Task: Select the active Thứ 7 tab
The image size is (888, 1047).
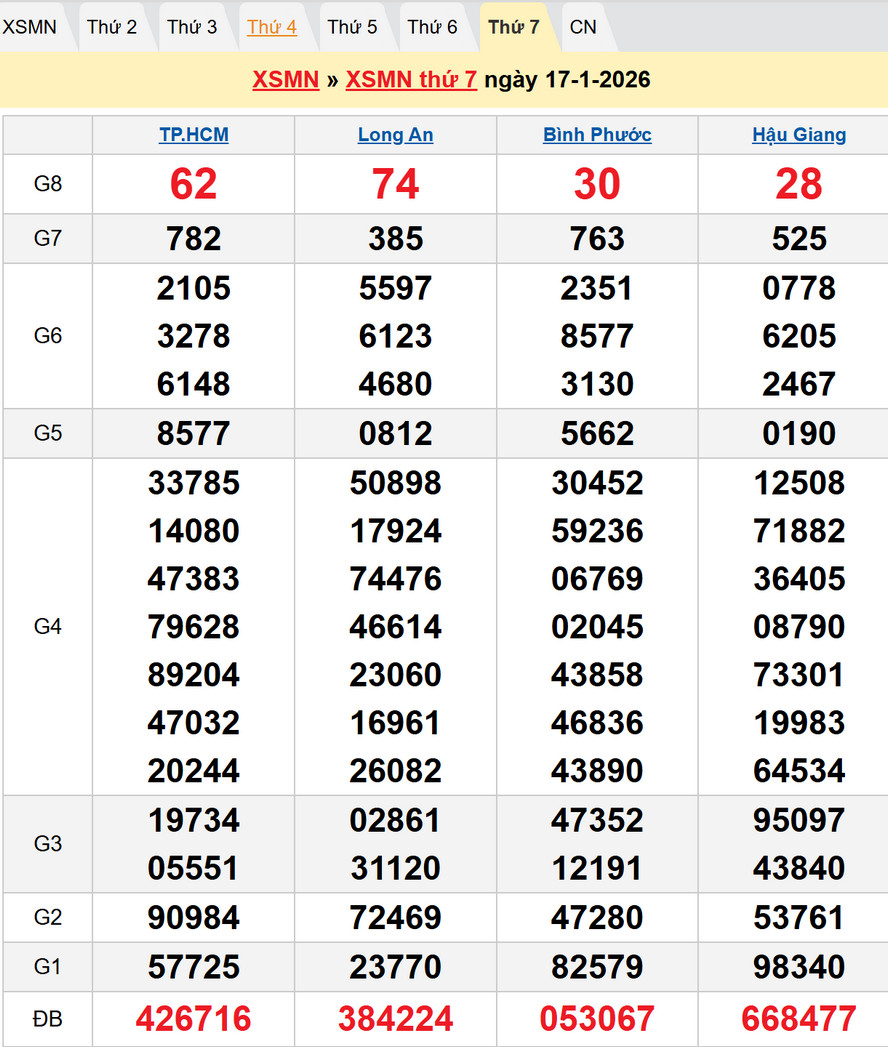Action: 513,27
